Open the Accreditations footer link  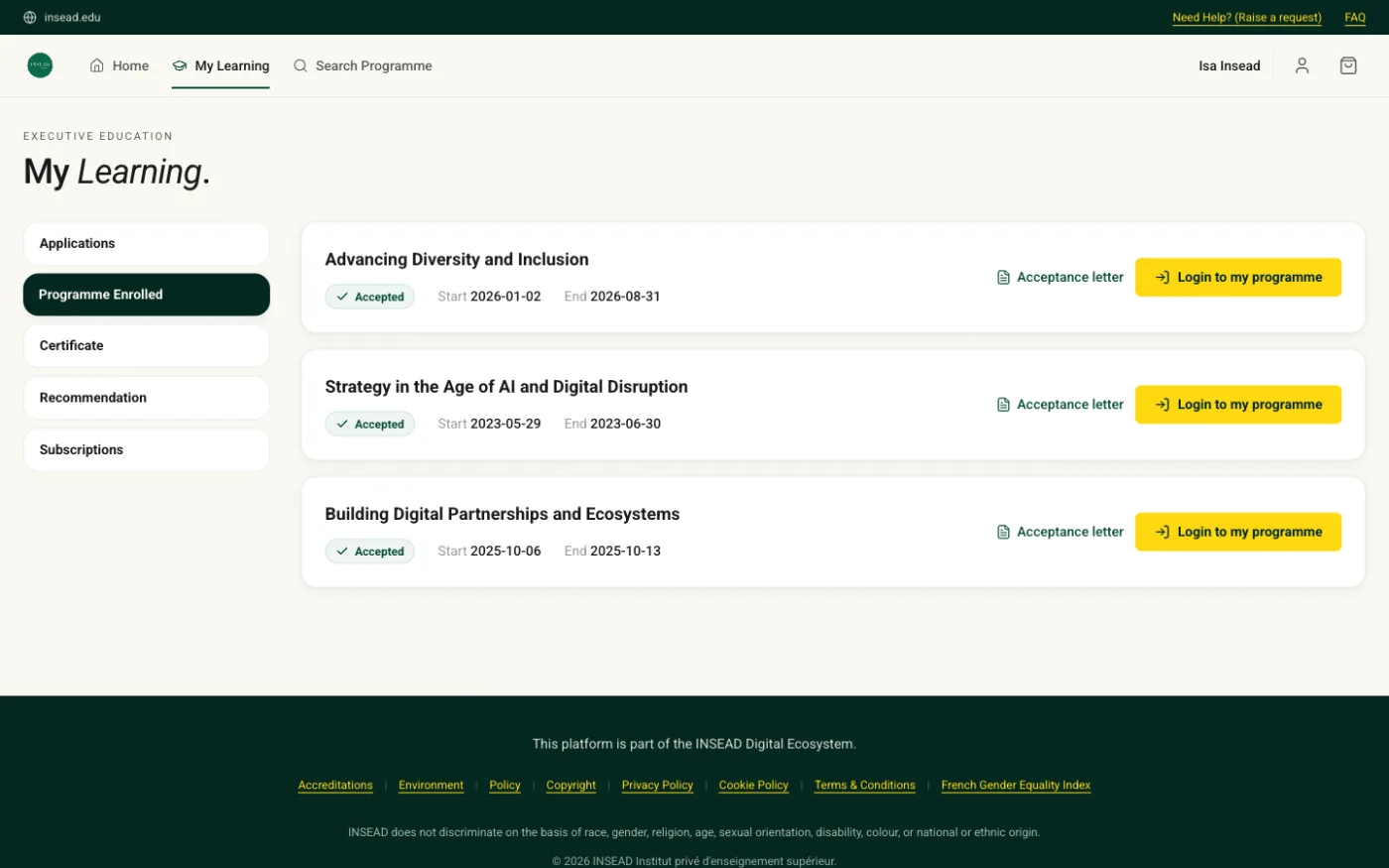click(x=335, y=785)
